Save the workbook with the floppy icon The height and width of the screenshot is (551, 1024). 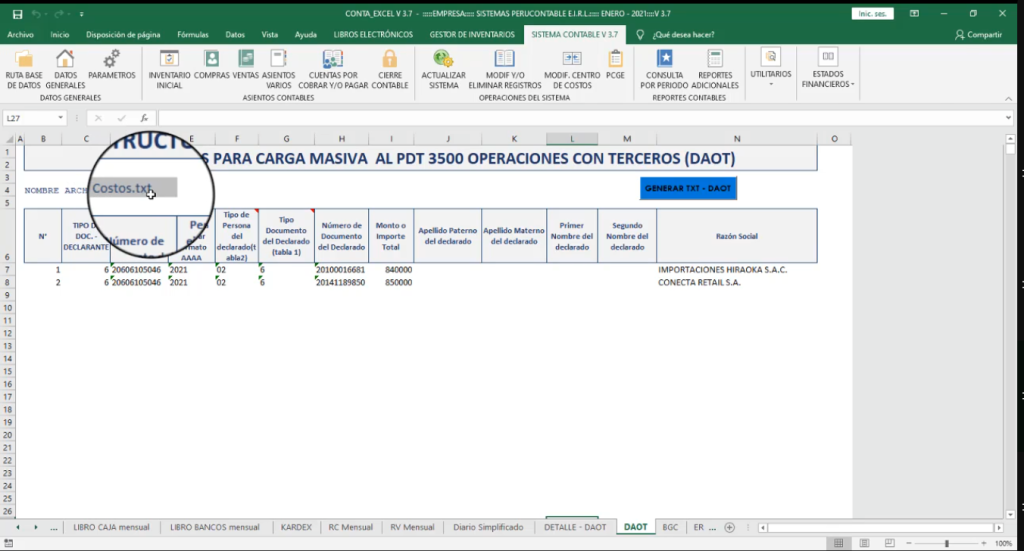(x=18, y=14)
